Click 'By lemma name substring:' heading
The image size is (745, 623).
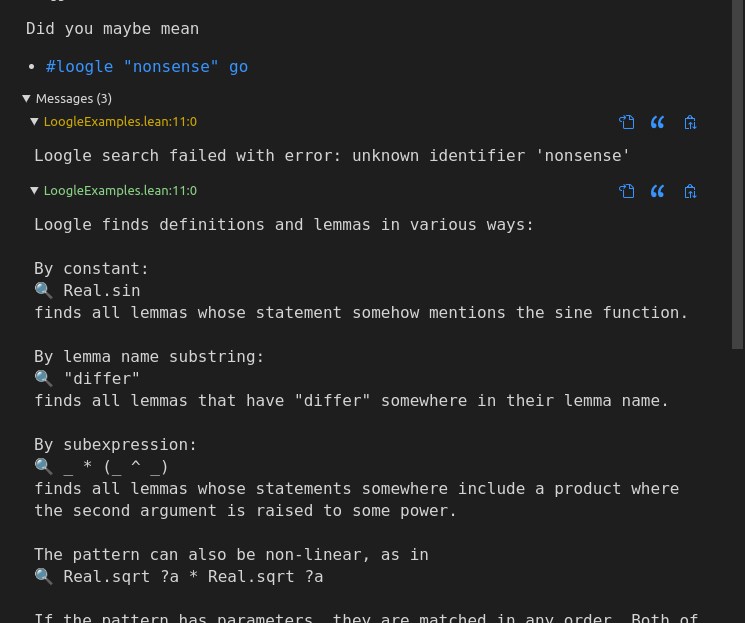[x=149, y=356]
